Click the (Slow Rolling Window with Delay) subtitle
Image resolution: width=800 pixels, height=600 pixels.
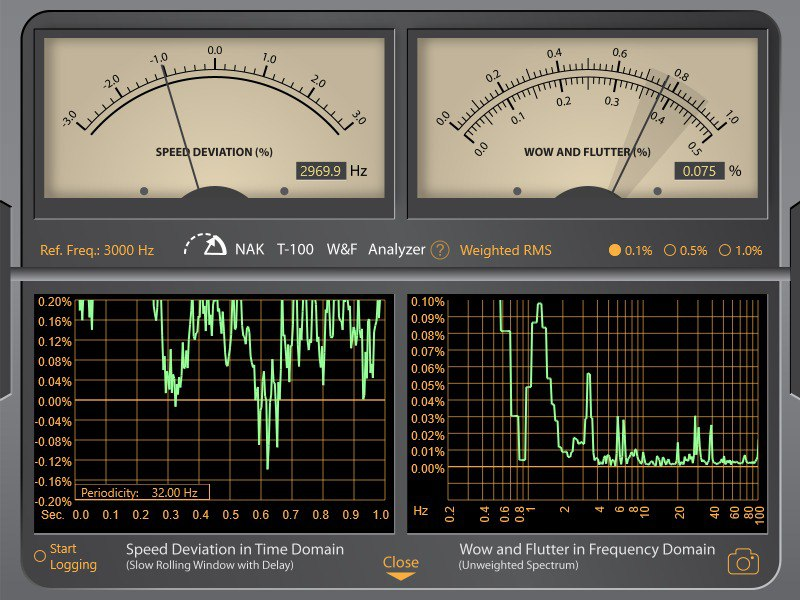(x=210, y=565)
